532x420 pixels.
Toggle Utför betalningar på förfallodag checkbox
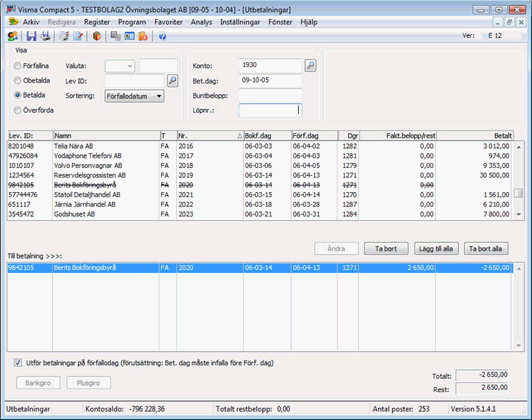(18, 363)
